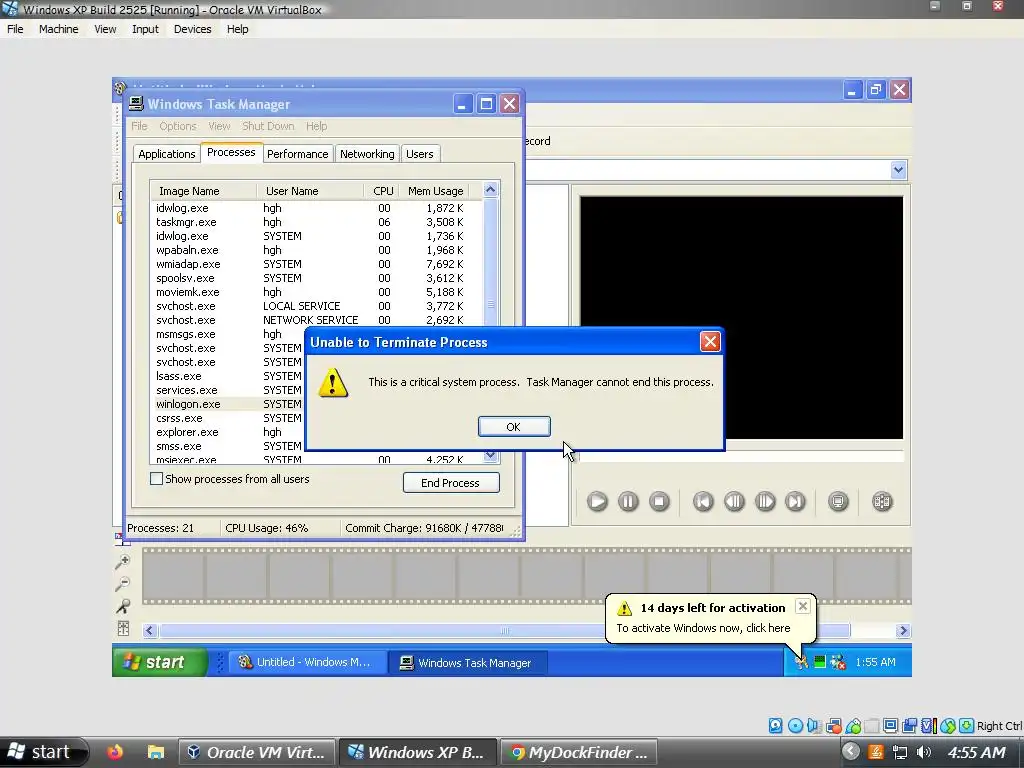Click the Full Screen preview icon
The image size is (1024, 768).
(x=838, y=502)
